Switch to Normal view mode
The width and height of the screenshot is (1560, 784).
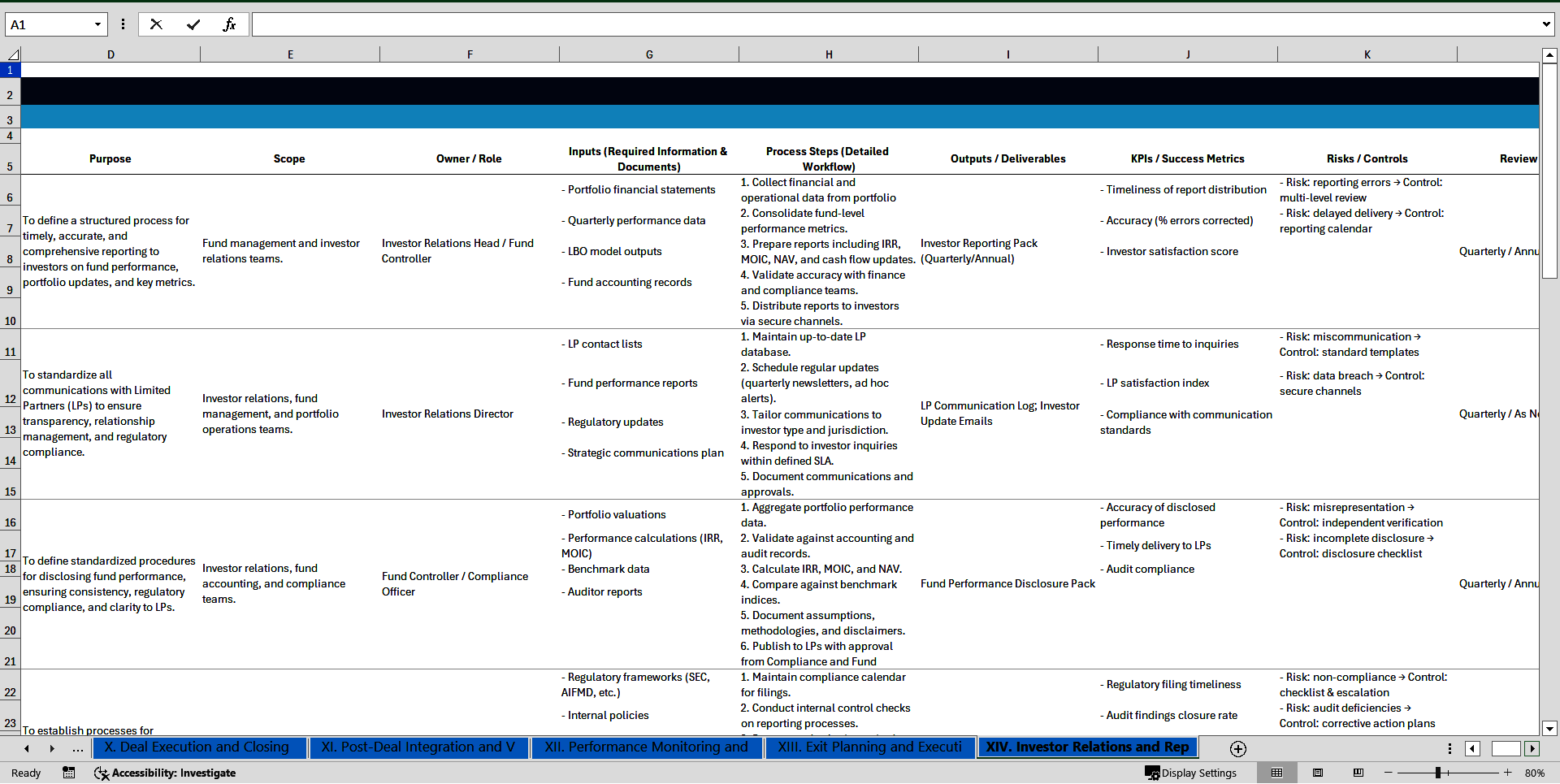click(x=1276, y=773)
